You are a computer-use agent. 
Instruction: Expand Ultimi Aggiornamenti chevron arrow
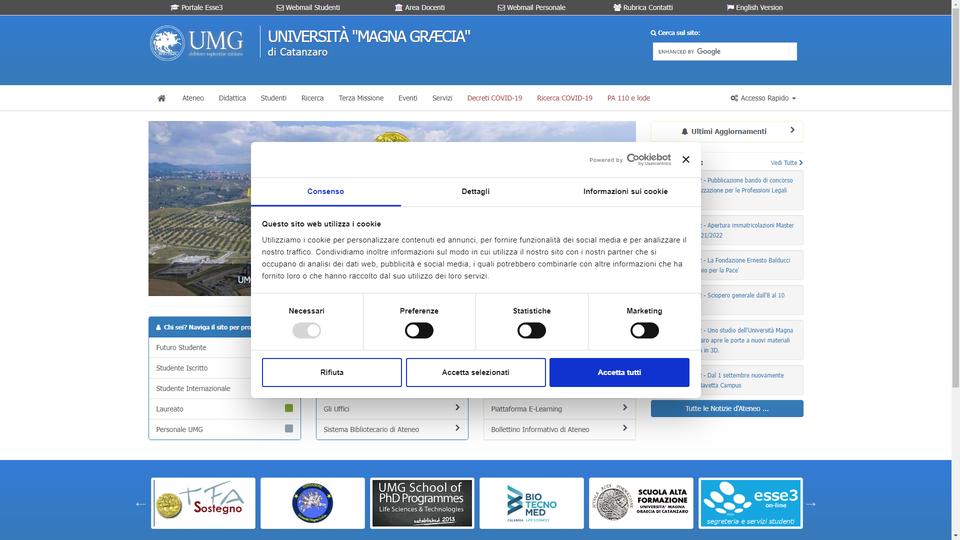(792, 130)
